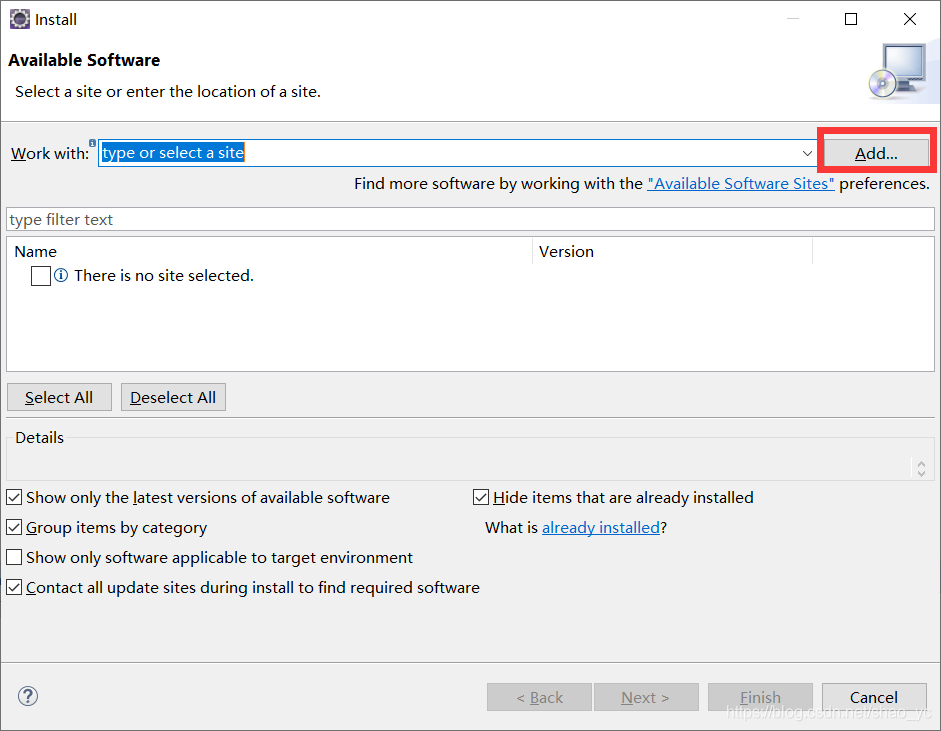The height and width of the screenshot is (731, 941).
Task: Click the content assist decorator above Work with field
Action: 92,142
